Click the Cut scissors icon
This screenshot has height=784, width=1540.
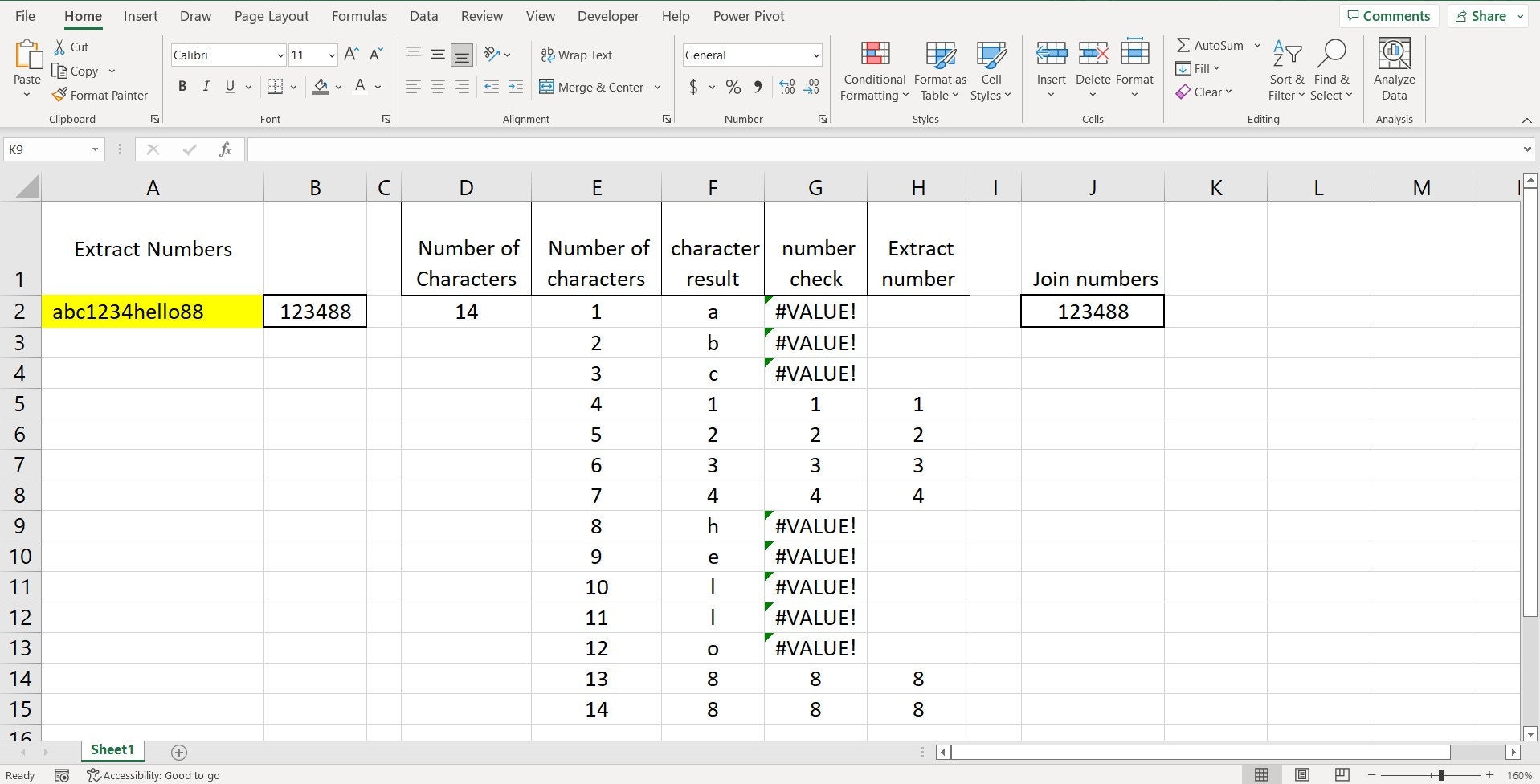pyautogui.click(x=59, y=47)
